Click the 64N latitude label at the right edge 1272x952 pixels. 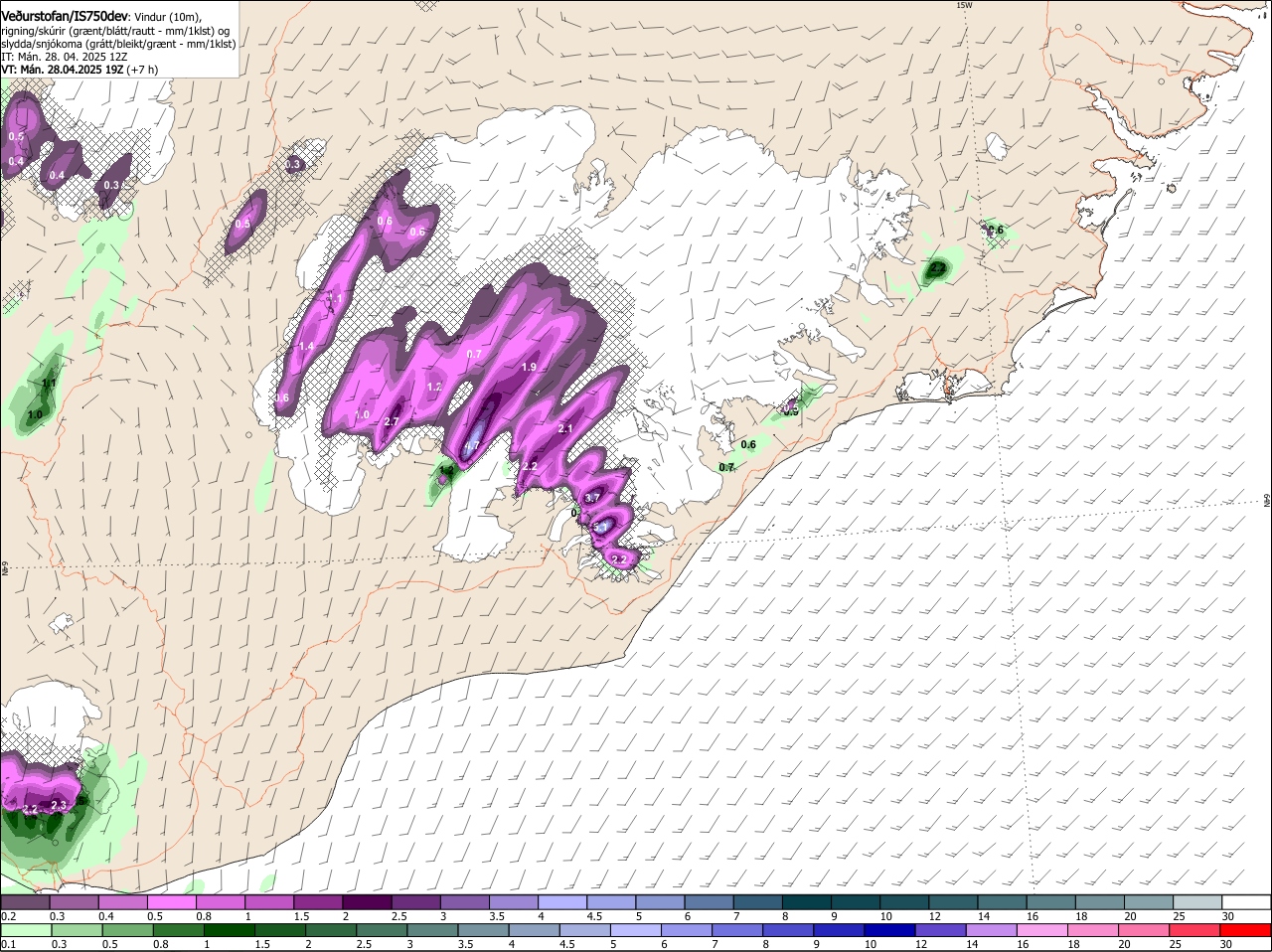coord(1266,499)
